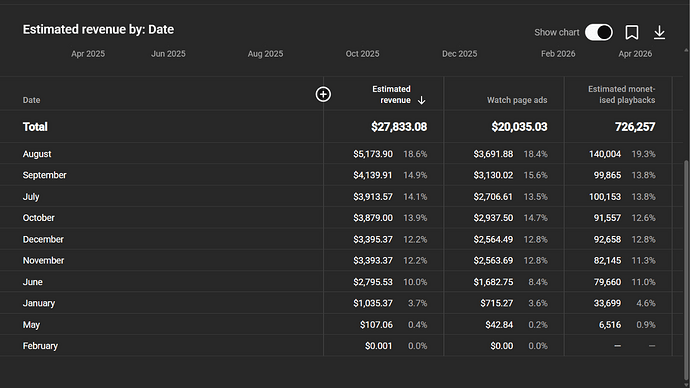Click the Estimated revenue column header

[391, 95]
